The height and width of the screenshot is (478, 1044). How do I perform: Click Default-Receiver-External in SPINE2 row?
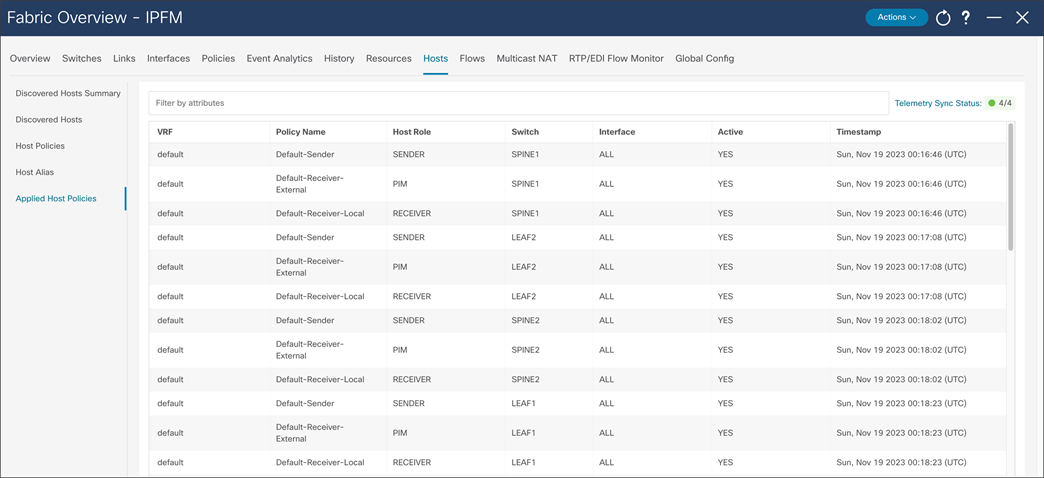point(310,350)
